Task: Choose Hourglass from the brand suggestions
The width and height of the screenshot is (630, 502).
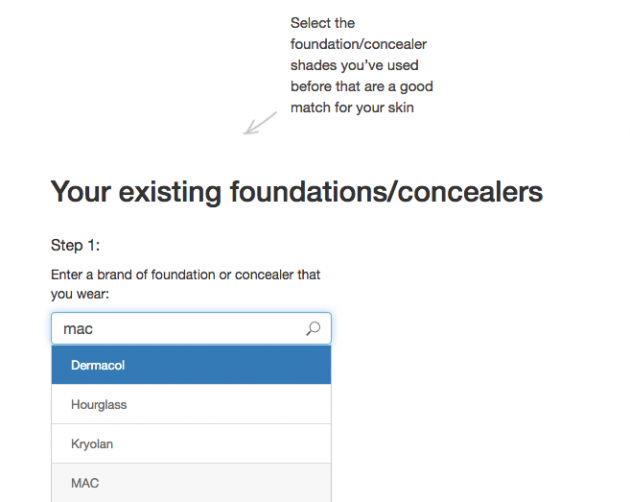Action: coord(191,404)
